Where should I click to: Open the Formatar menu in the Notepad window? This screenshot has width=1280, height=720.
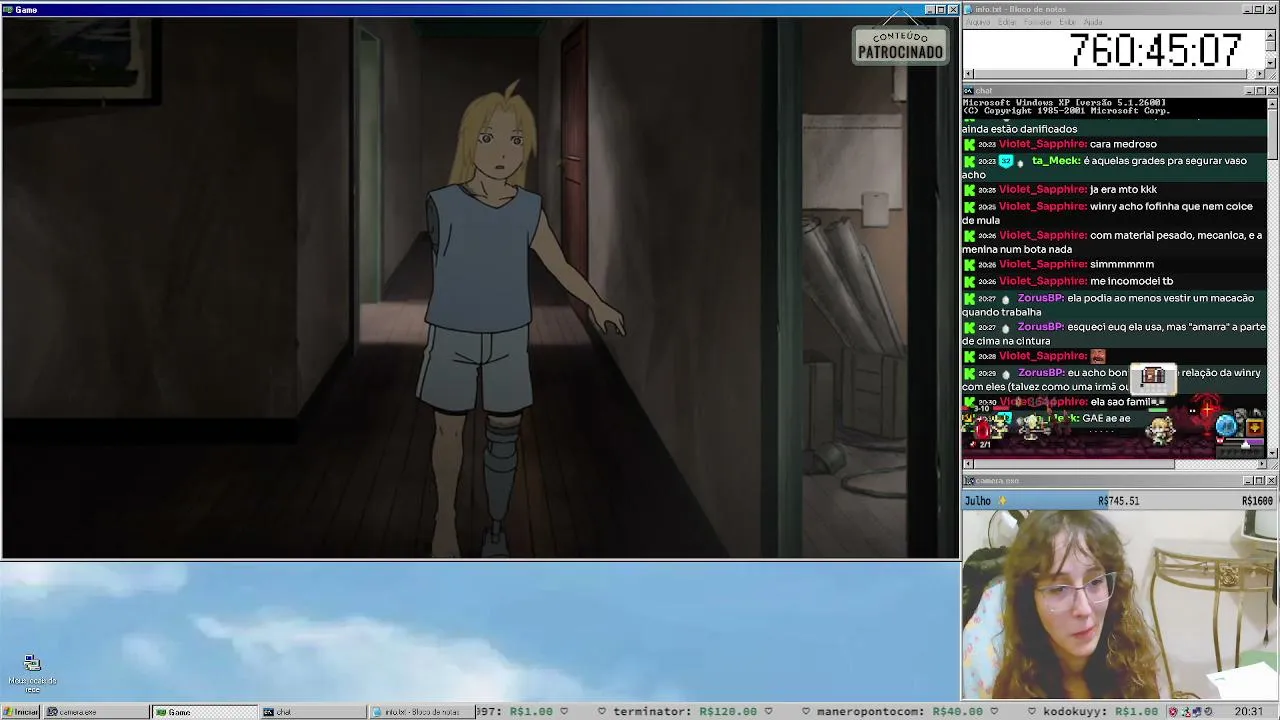[x=1038, y=22]
